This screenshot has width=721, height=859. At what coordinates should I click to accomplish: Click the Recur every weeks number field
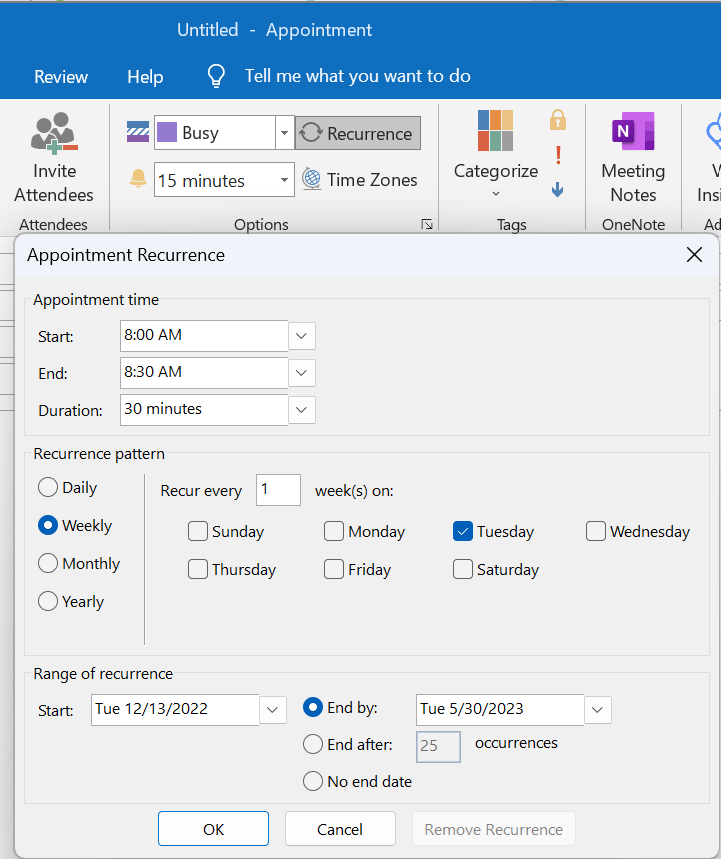click(x=278, y=491)
